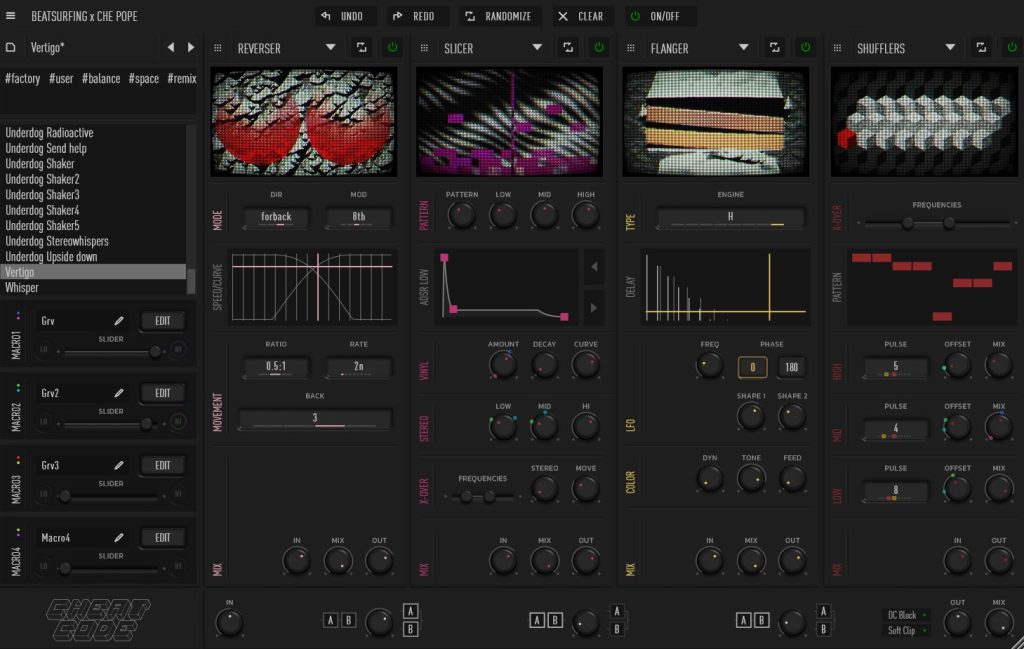The width and height of the screenshot is (1024, 649).
Task: Disable the Slicer module power button
Action: point(599,47)
